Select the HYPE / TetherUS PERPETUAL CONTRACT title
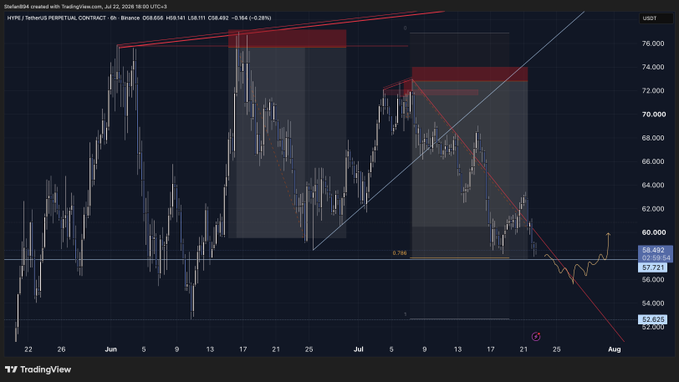Screen dimensions: 679x382 point(57,18)
